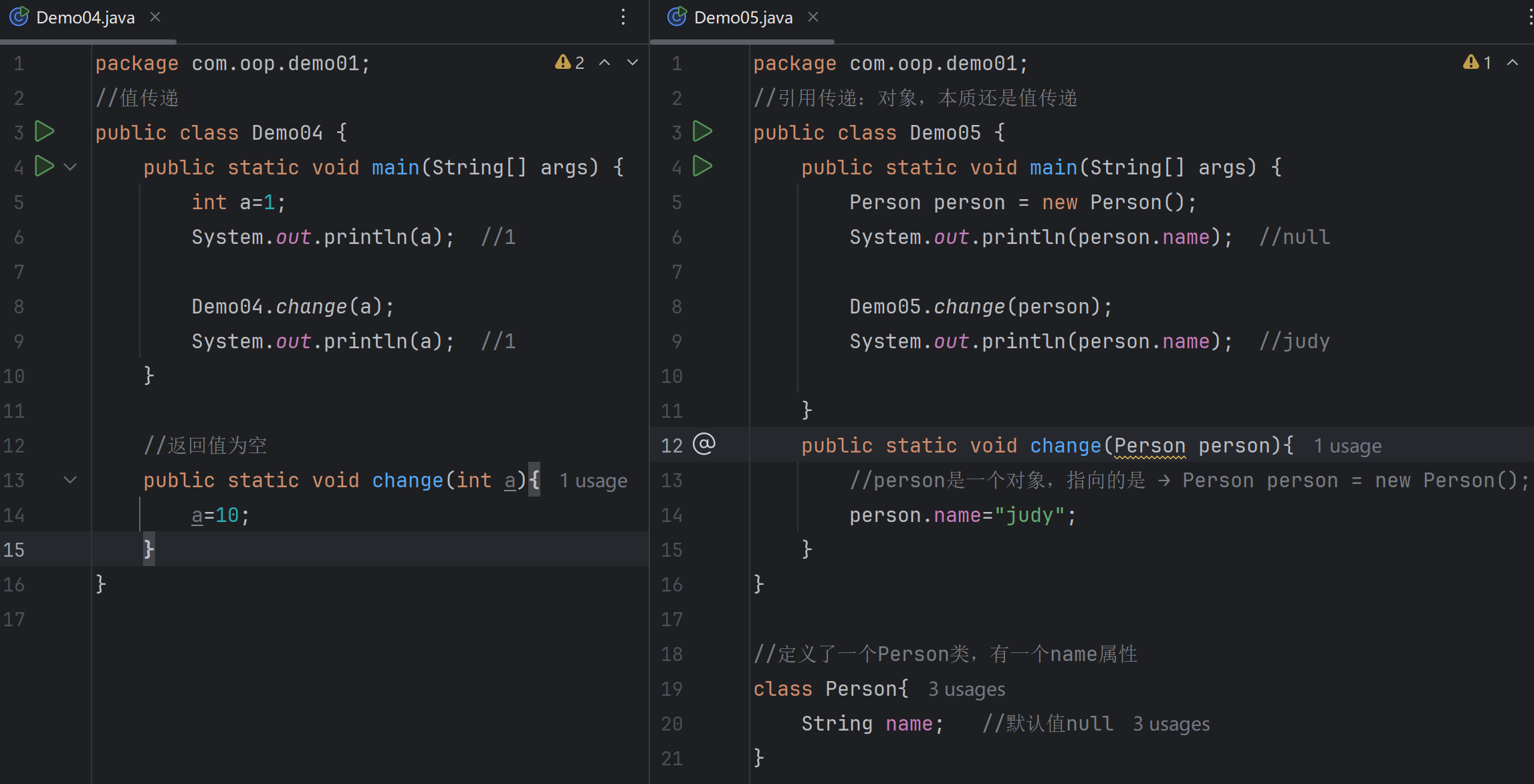The image size is (1534, 784).
Task: Run Demo05 class from gutter icon
Action: click(702, 131)
